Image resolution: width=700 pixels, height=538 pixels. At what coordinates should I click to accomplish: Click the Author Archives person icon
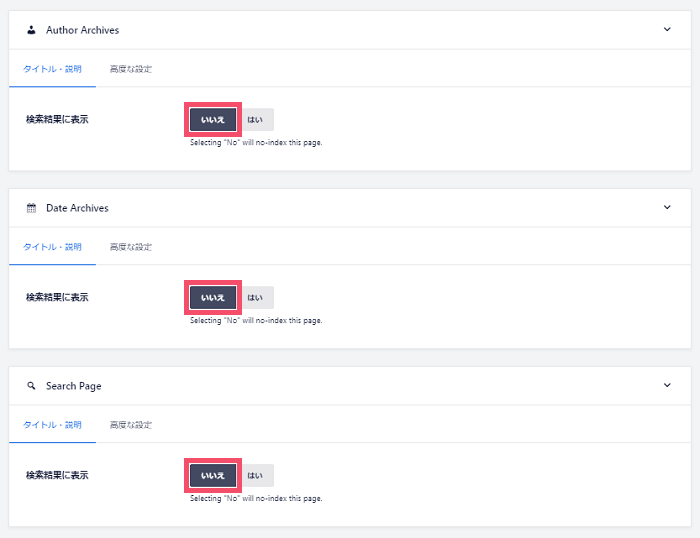tap(31, 30)
